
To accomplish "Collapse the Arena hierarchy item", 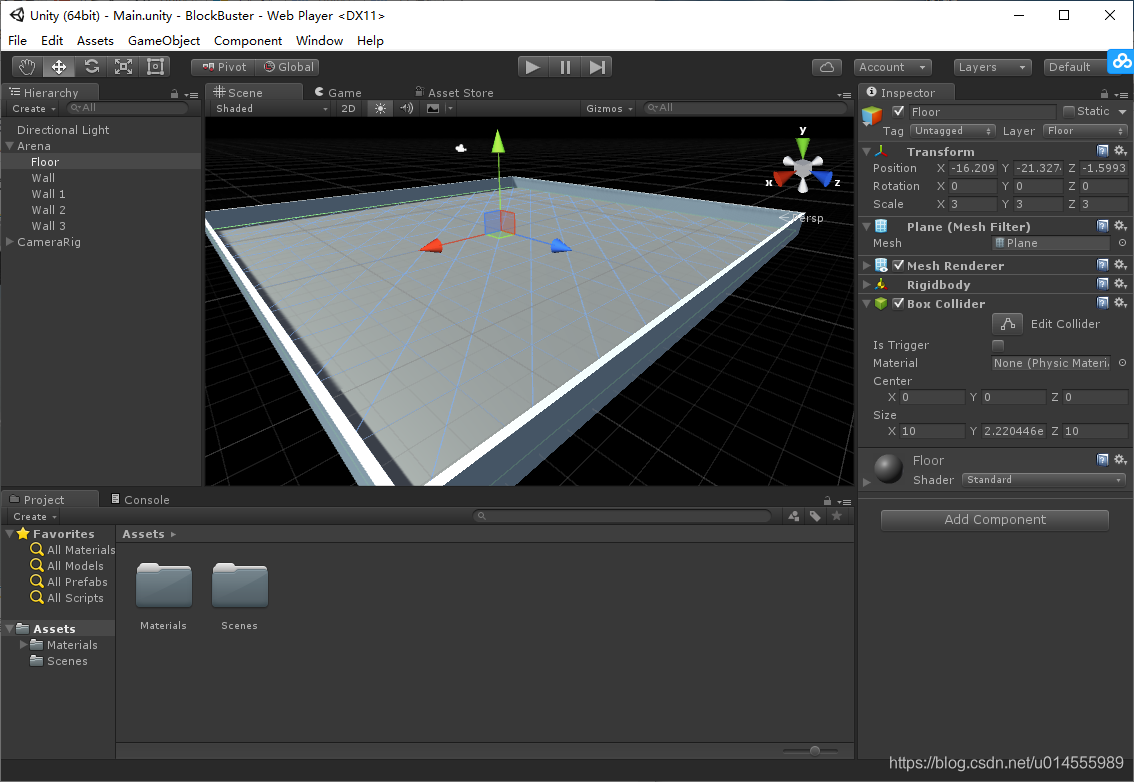I will click(x=9, y=145).
